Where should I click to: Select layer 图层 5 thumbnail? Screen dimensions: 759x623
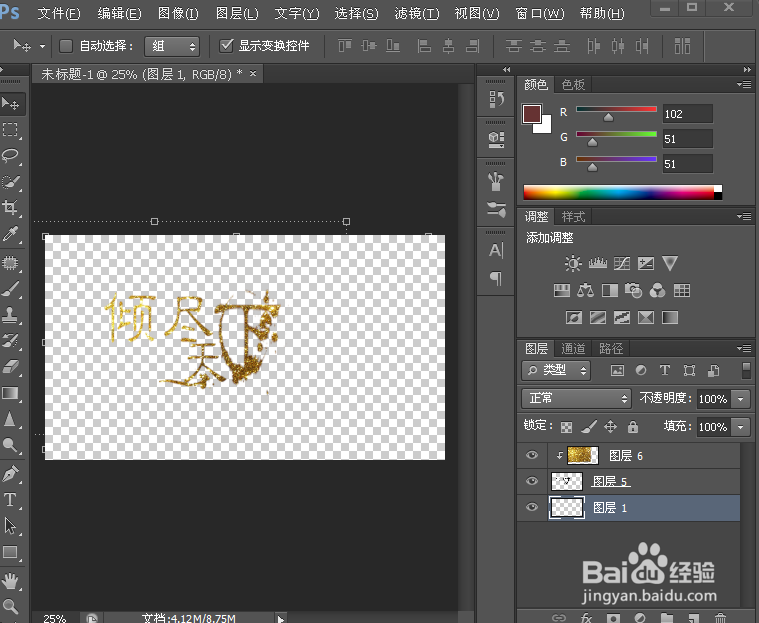(567, 481)
